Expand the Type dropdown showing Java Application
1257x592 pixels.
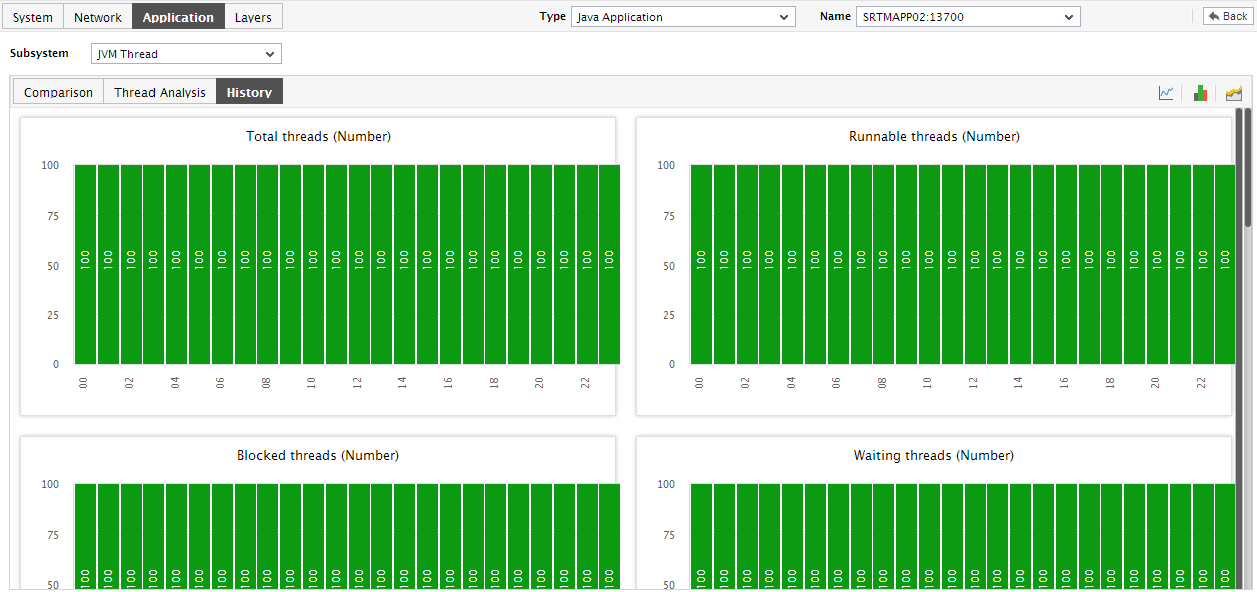683,17
